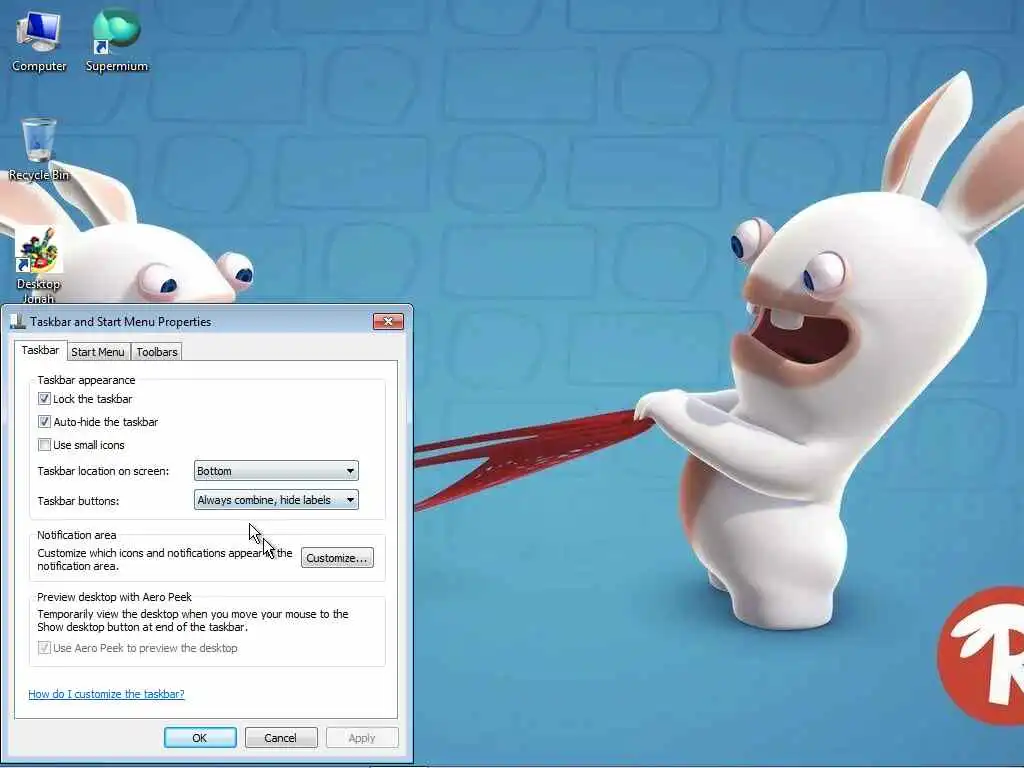Select the Recycle Bin icon
The width and height of the screenshot is (1024, 768).
point(39,149)
